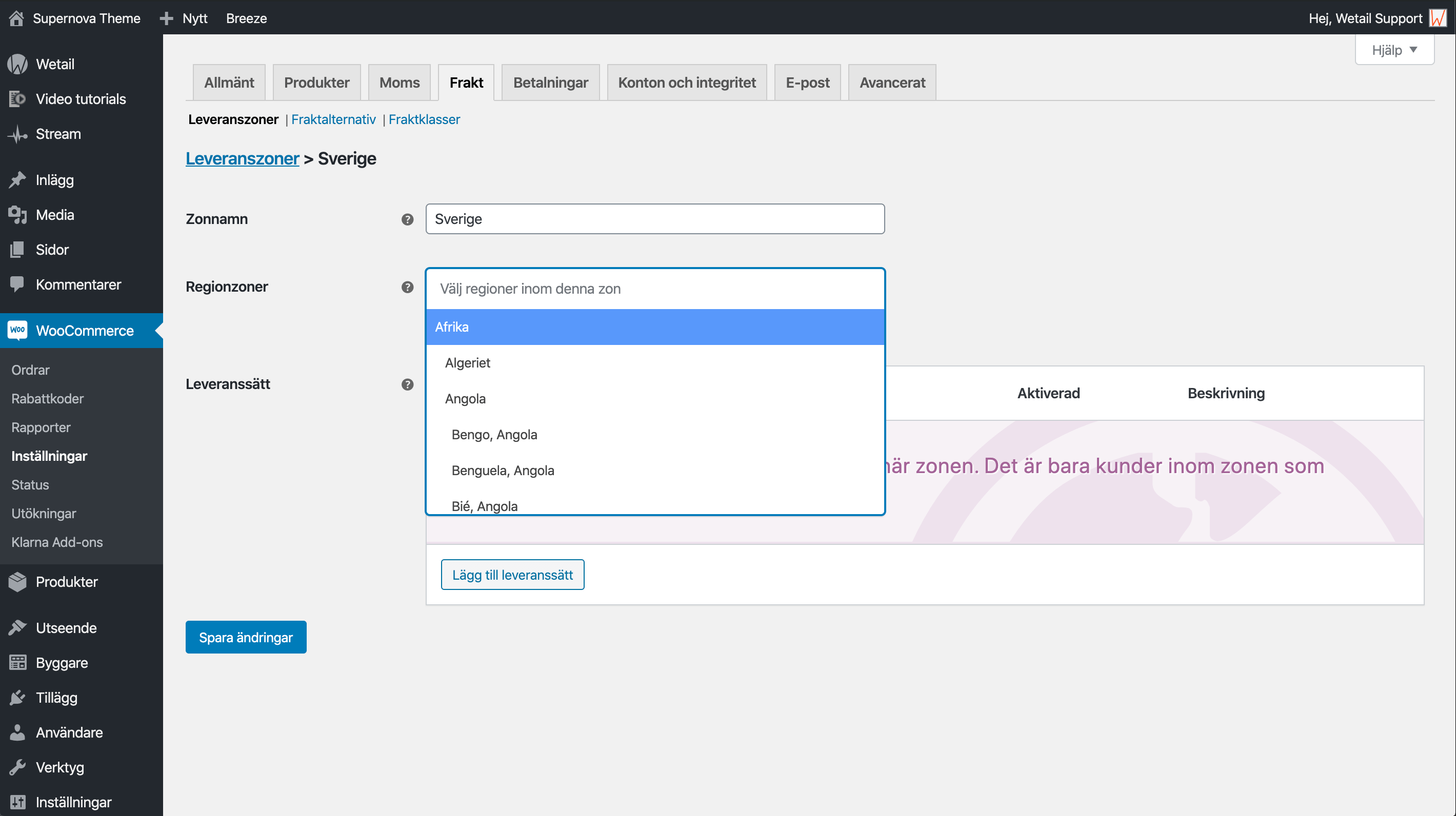This screenshot has width=1456, height=816.
Task: Click the Nytt plus icon
Action: pyautogui.click(x=166, y=18)
